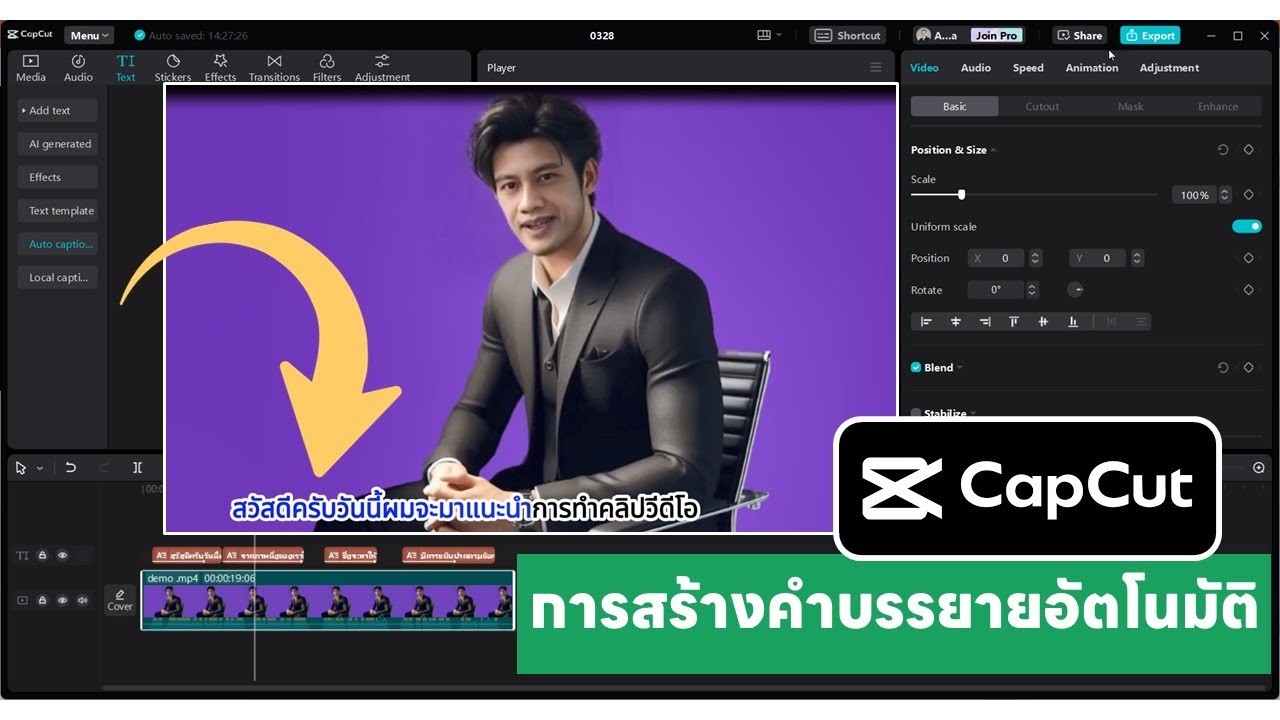Add keyframe for Scale

[1248, 195]
